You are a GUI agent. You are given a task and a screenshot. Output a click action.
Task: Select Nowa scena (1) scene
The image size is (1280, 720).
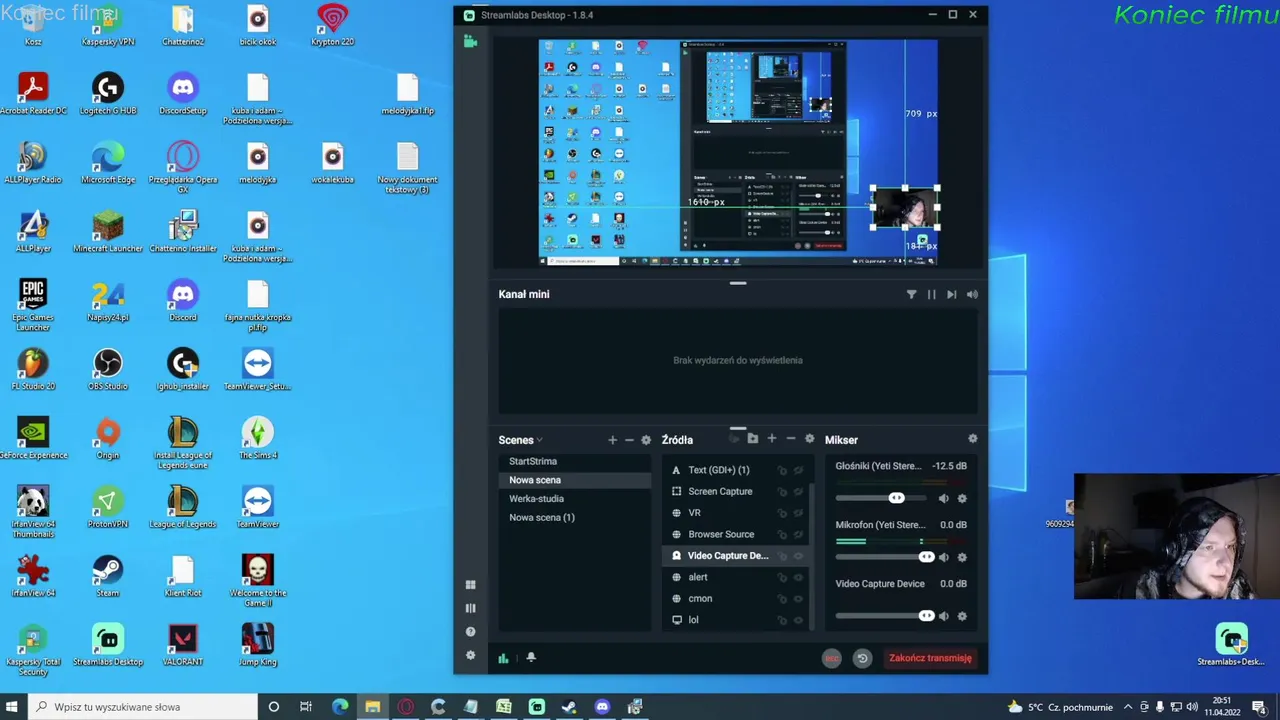(575, 518)
